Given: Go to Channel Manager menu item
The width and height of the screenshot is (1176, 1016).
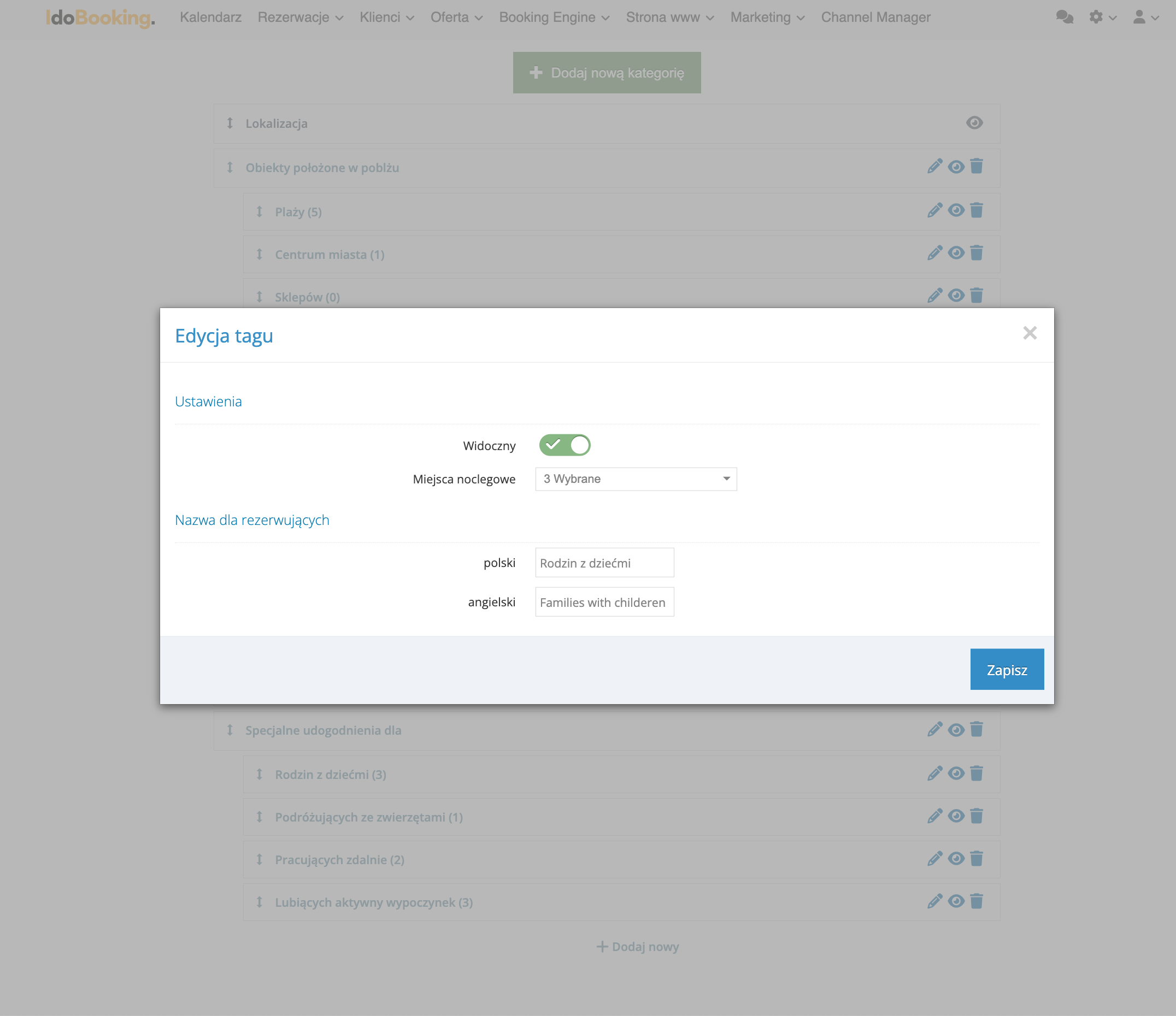Looking at the screenshot, I should point(875,17).
